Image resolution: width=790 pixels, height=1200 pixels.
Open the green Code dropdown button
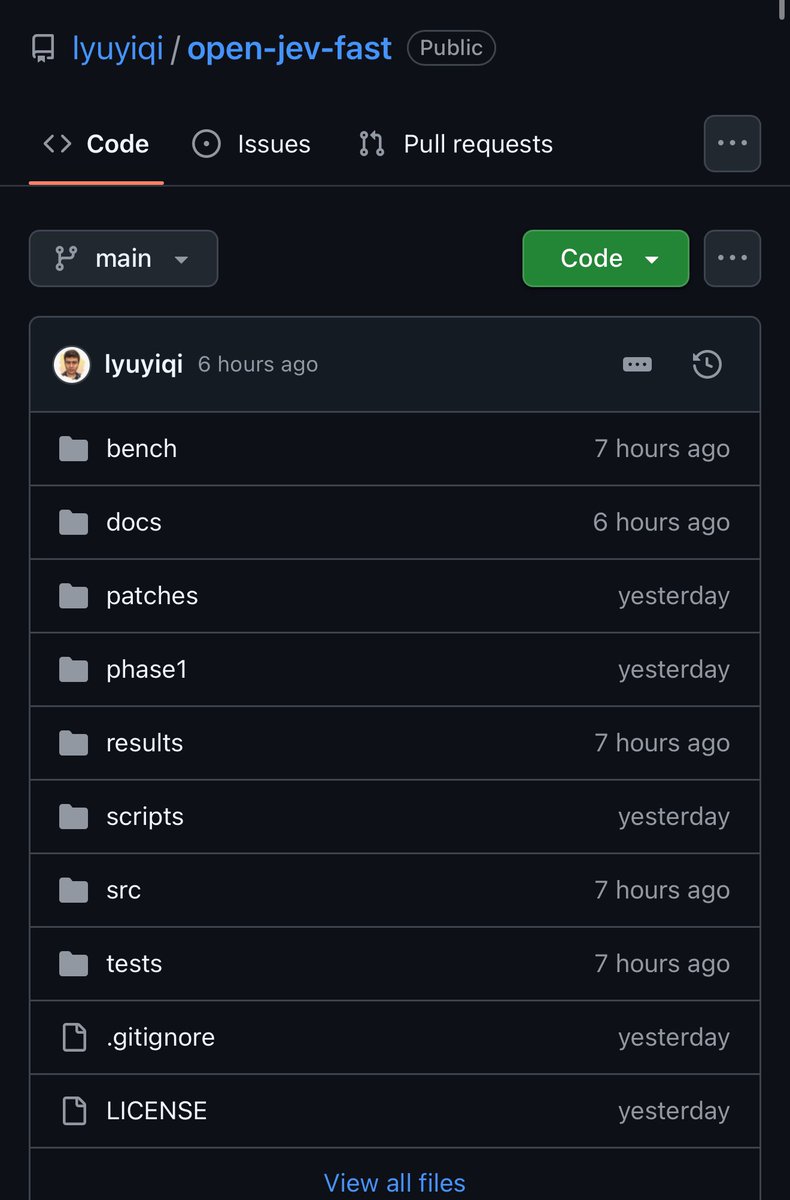point(606,258)
